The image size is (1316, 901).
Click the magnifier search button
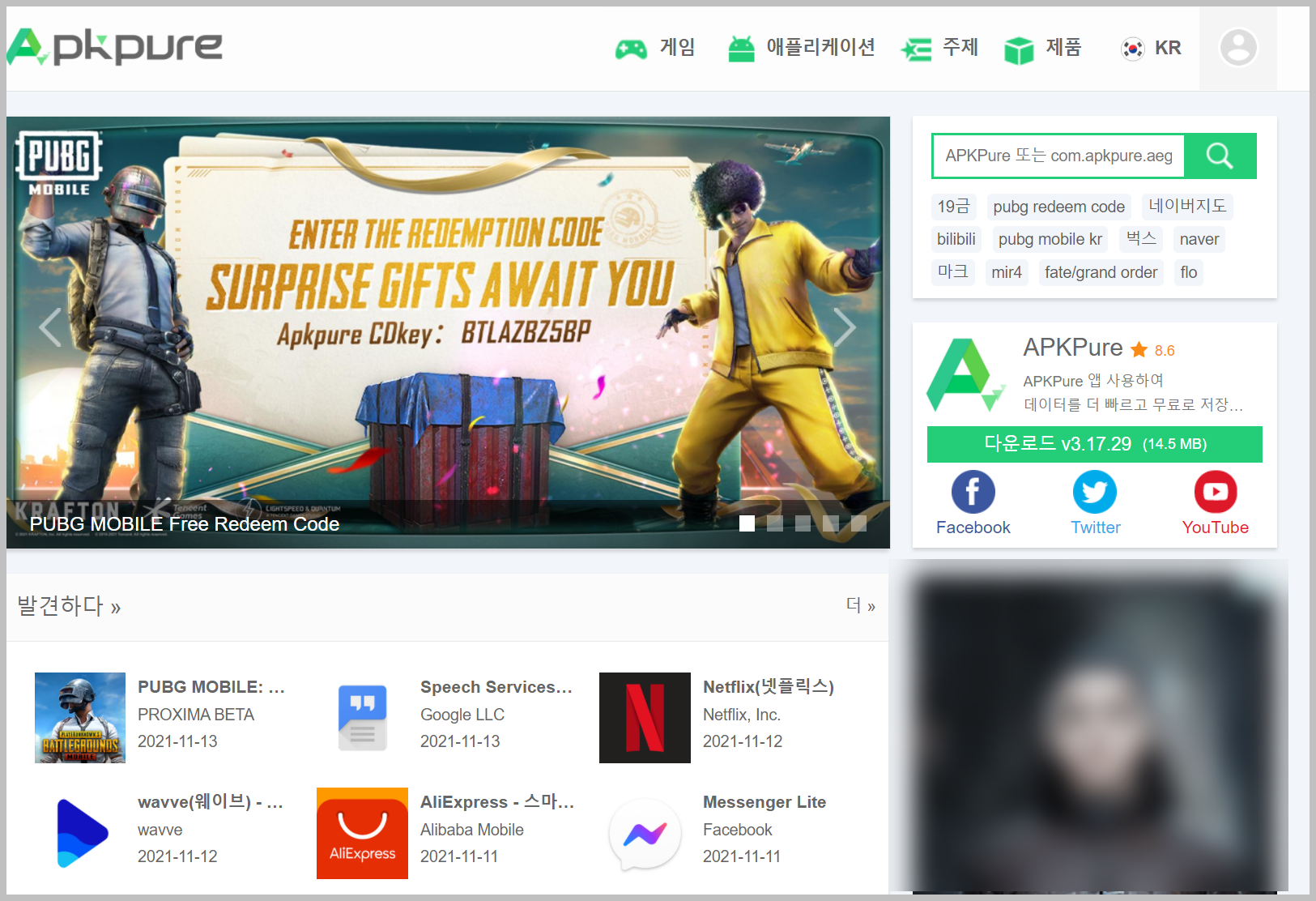click(x=1220, y=156)
